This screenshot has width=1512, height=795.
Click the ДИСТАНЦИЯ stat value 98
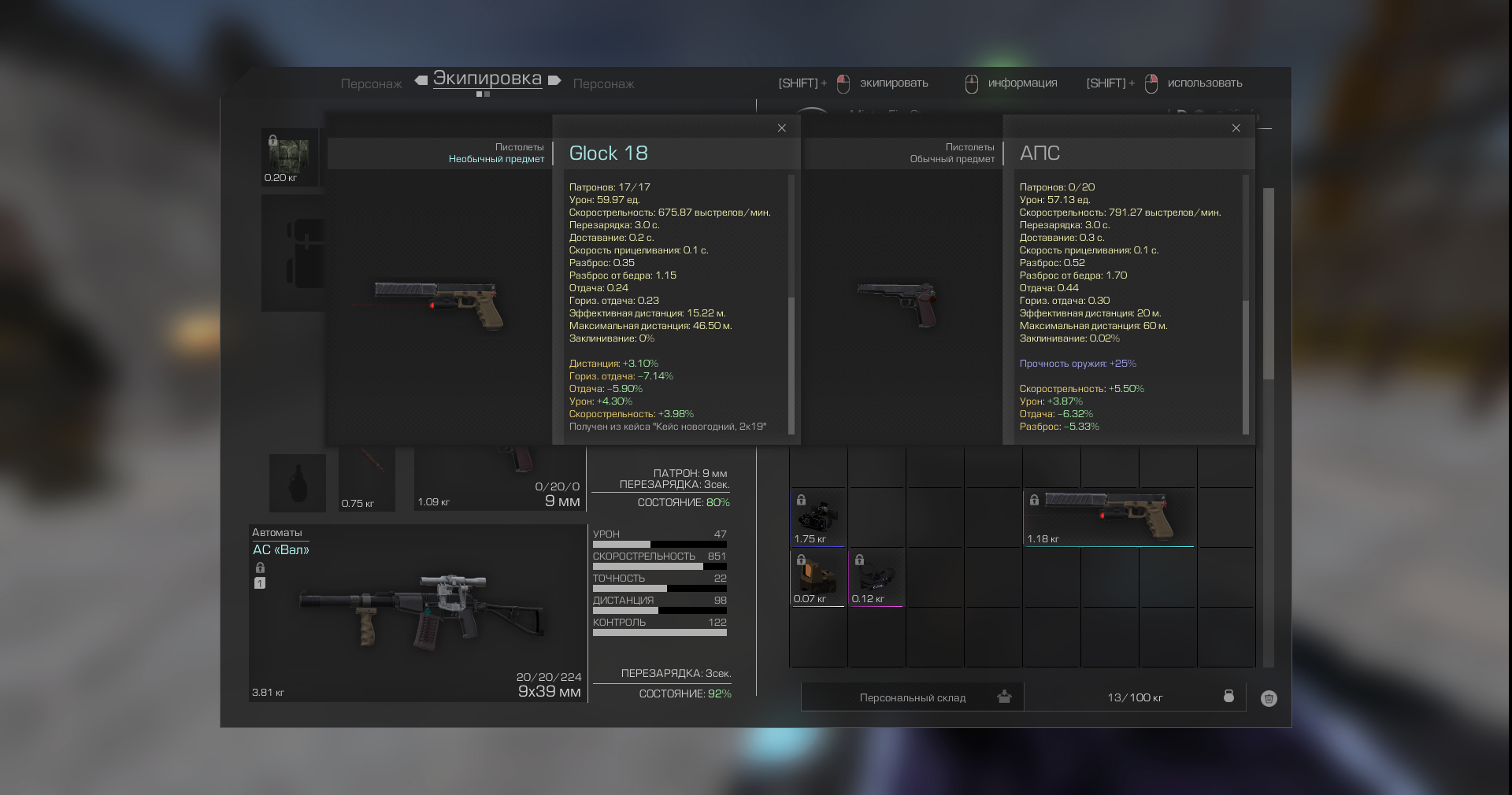coord(721,600)
